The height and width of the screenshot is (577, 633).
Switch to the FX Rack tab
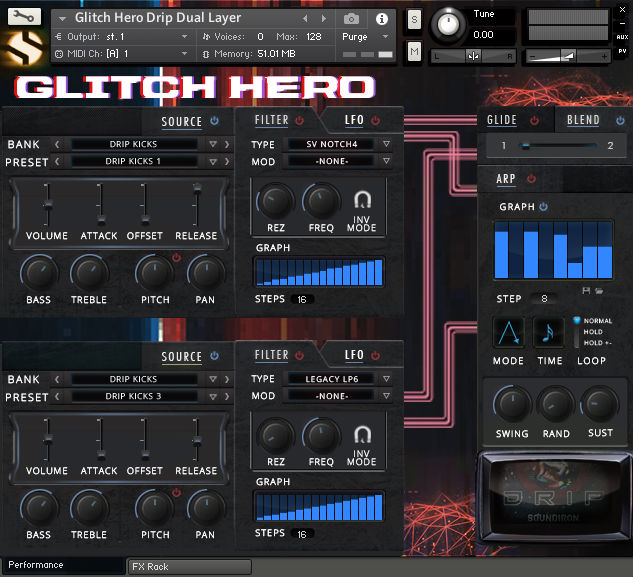189,567
